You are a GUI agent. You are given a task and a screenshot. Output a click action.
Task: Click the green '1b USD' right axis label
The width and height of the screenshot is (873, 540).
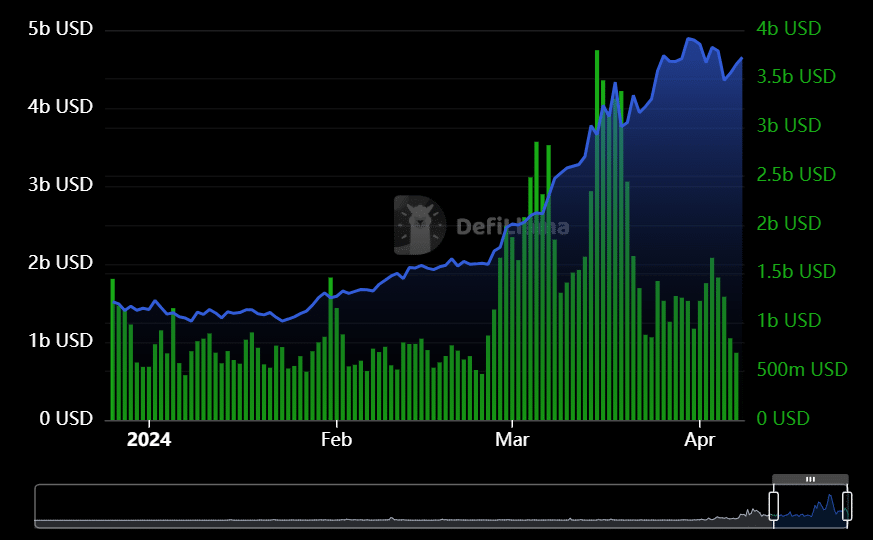click(x=789, y=320)
